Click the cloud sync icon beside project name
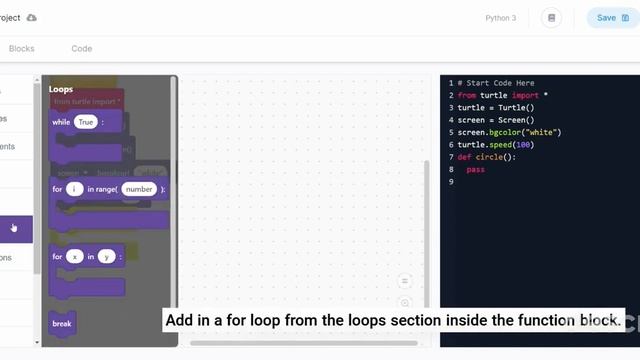Viewport: 640px width, 360px height. [31, 18]
